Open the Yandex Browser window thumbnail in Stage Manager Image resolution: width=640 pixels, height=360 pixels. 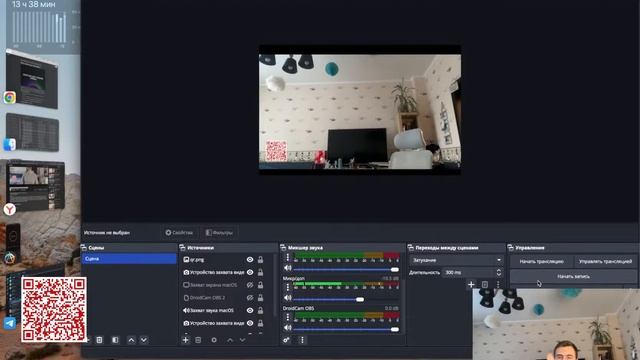click(36, 186)
